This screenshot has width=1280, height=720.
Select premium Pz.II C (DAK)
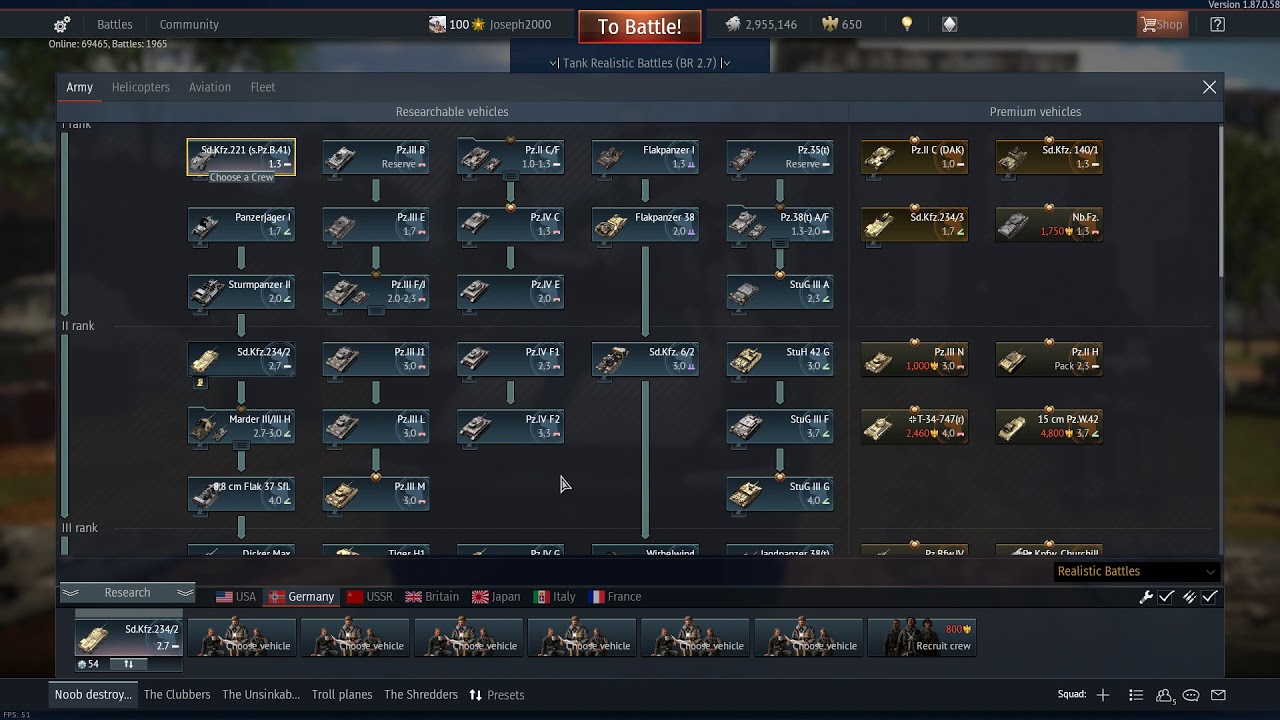(914, 157)
